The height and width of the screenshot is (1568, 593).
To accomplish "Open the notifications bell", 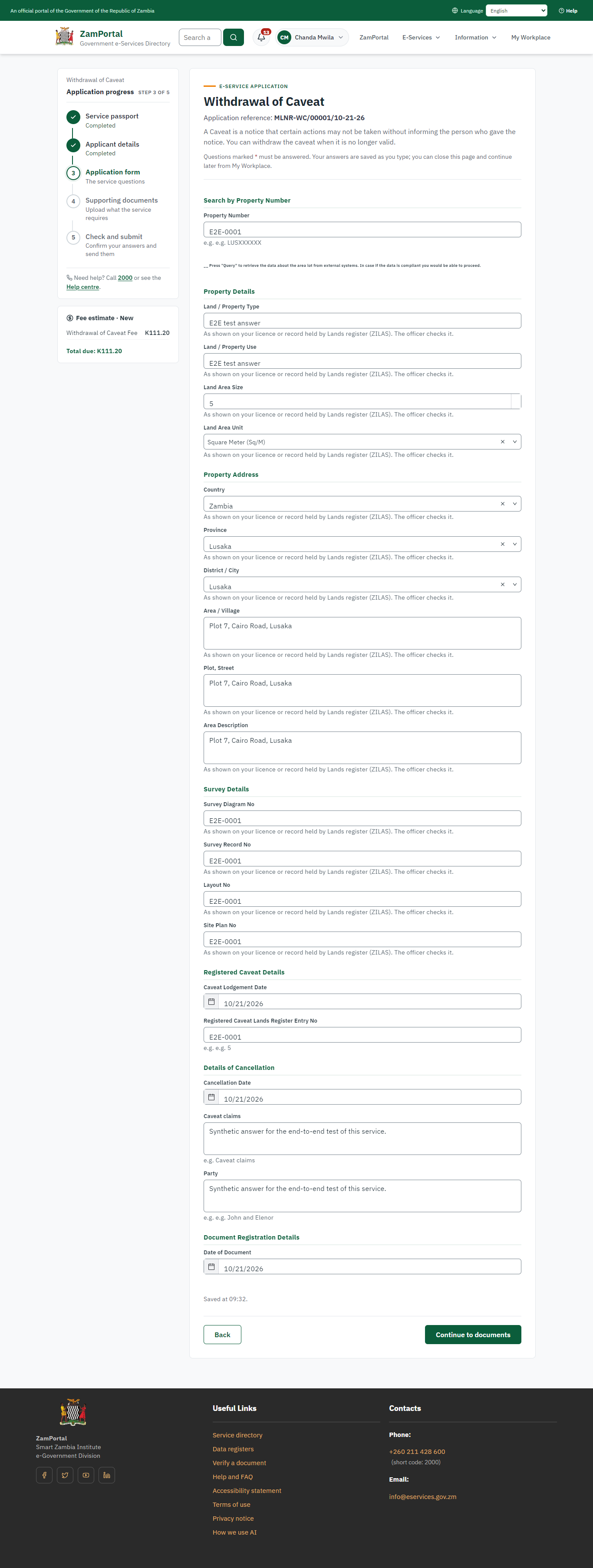I will (x=261, y=37).
